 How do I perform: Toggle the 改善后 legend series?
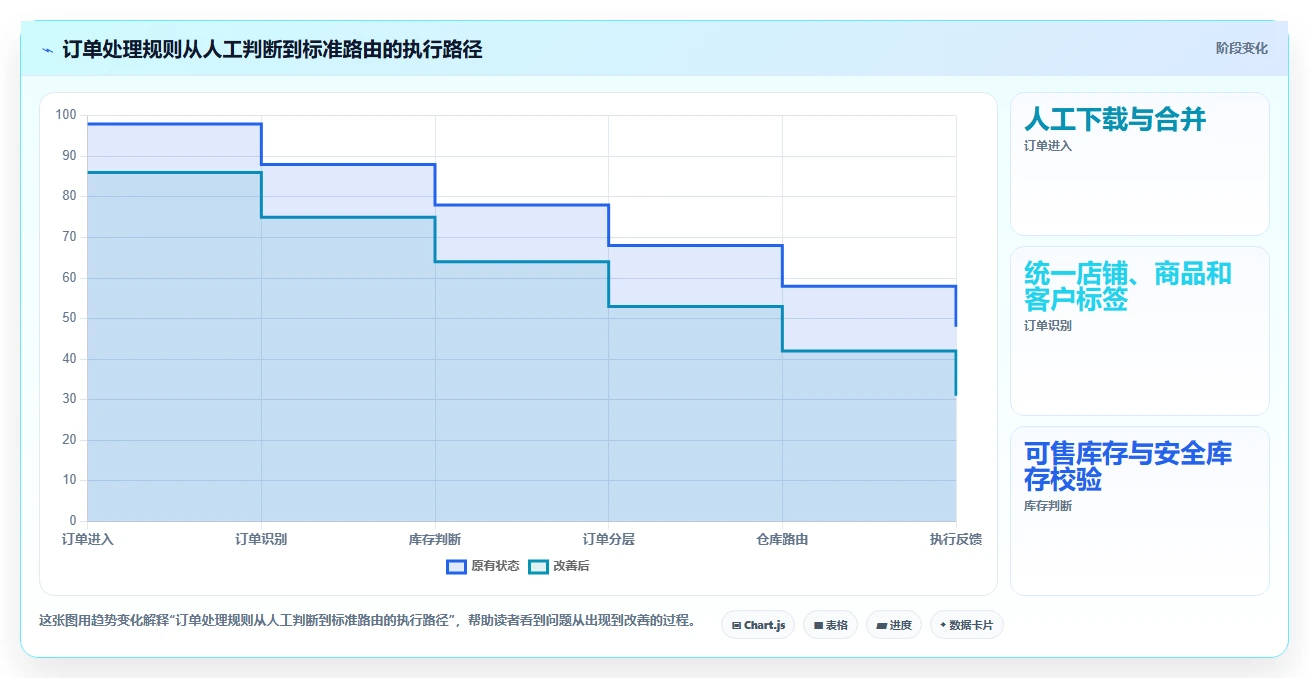click(559, 566)
